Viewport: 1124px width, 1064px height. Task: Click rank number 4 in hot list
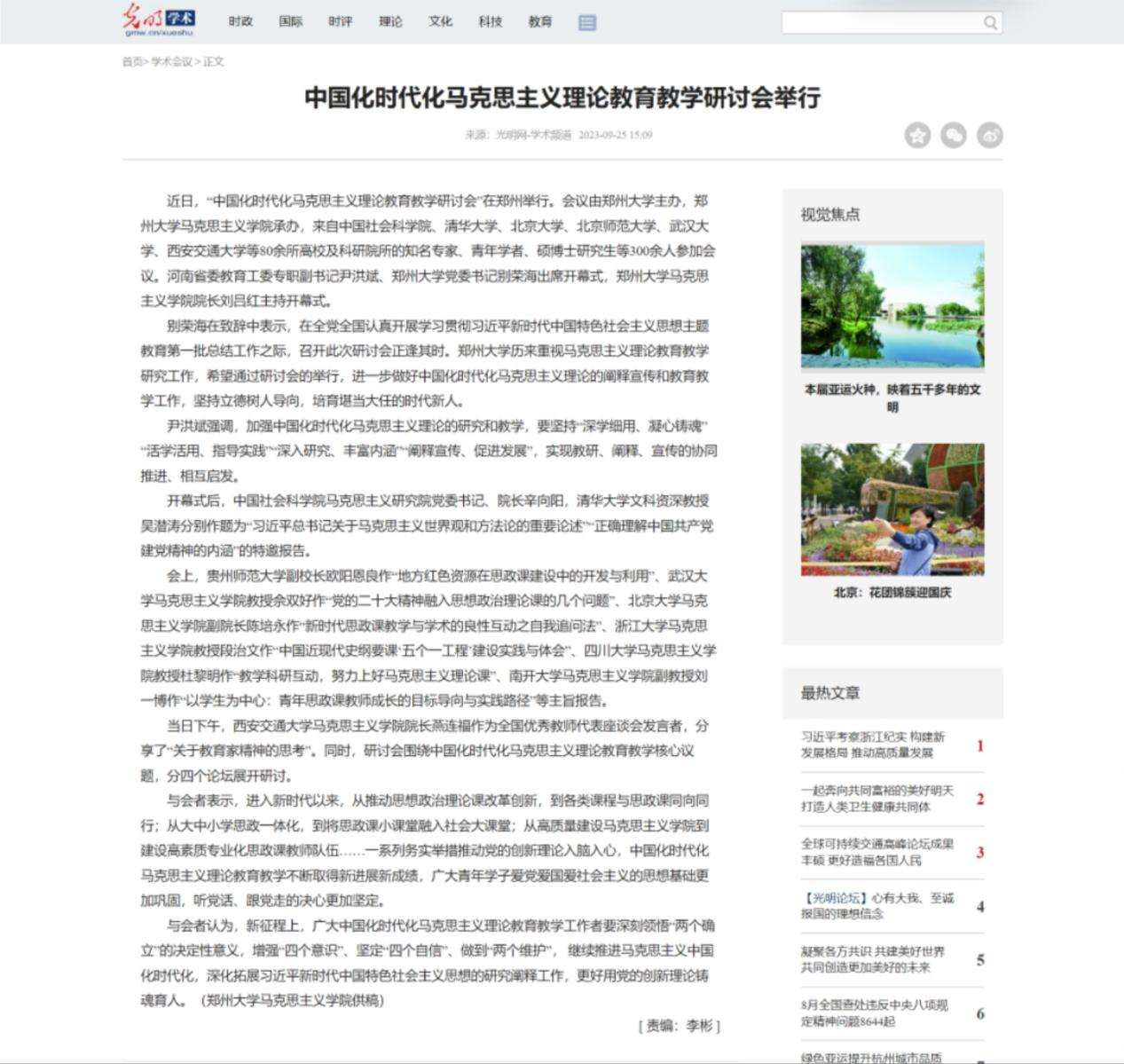pyautogui.click(x=980, y=906)
